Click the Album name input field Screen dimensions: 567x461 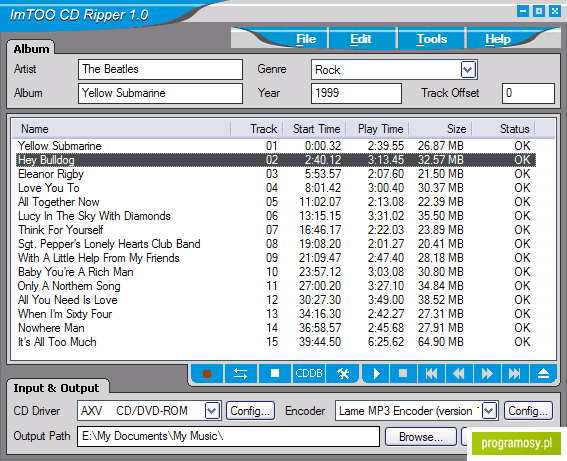(160, 93)
